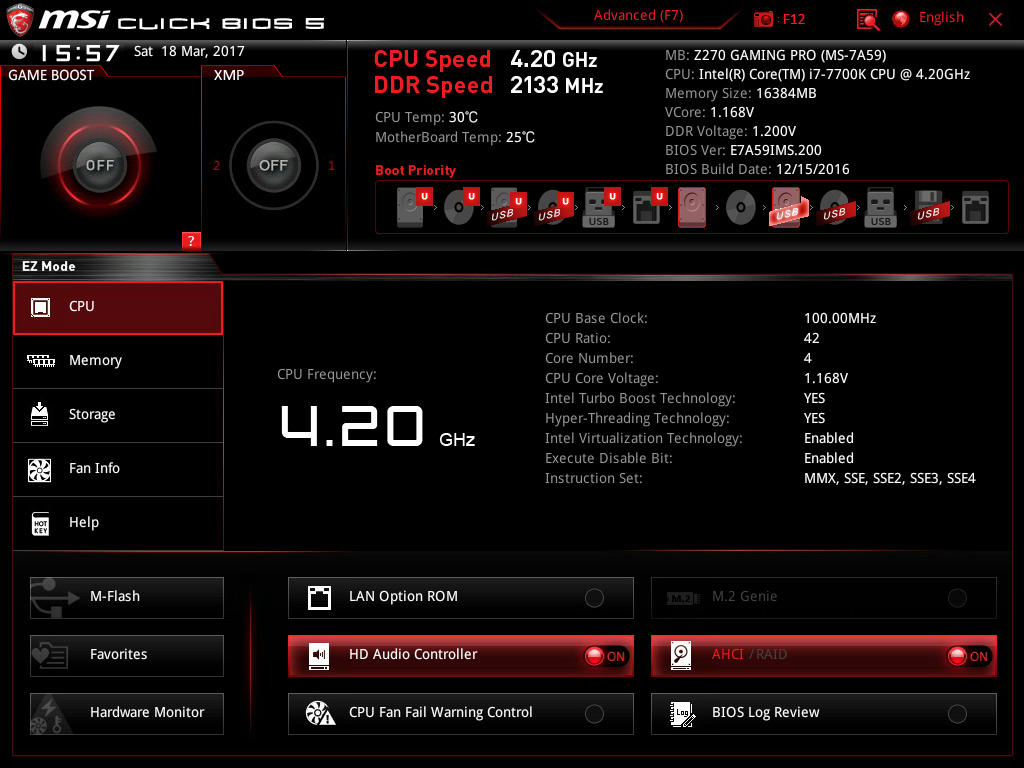Enable CPU Fan Fail Warning Control
Image resolution: width=1024 pixels, height=768 pixels.
(x=594, y=713)
